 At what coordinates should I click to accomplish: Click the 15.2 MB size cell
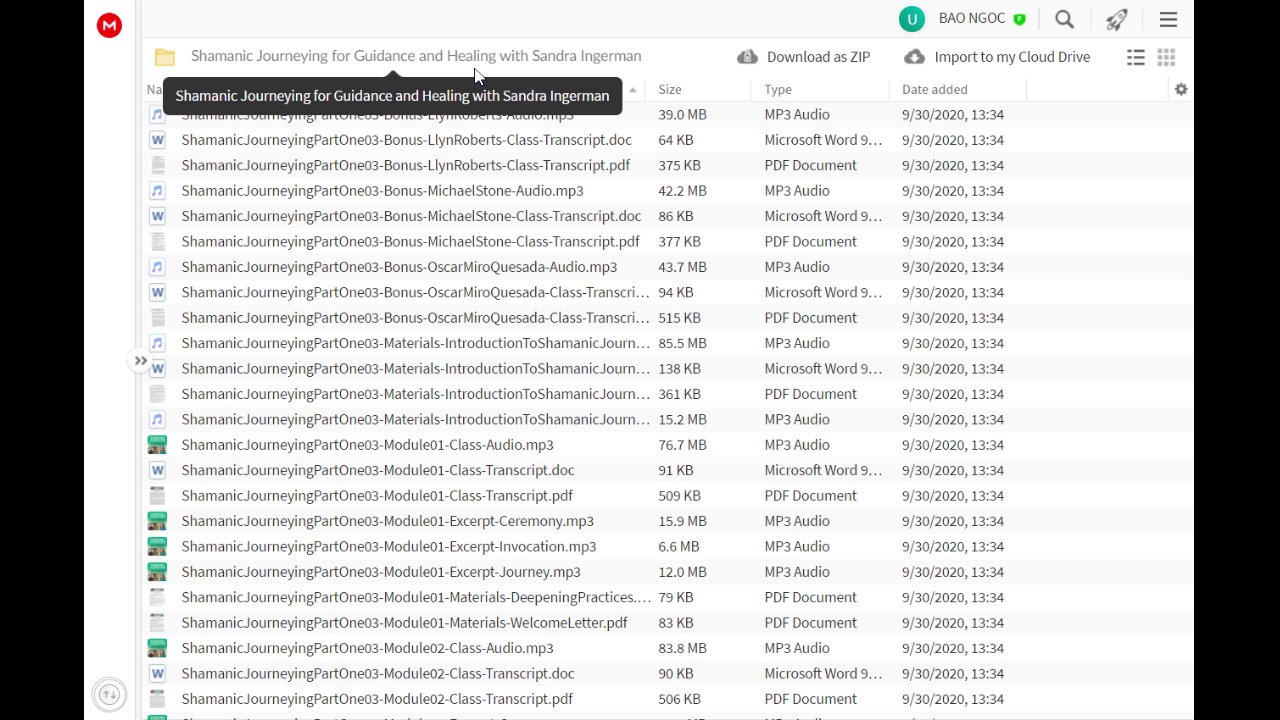(682, 419)
